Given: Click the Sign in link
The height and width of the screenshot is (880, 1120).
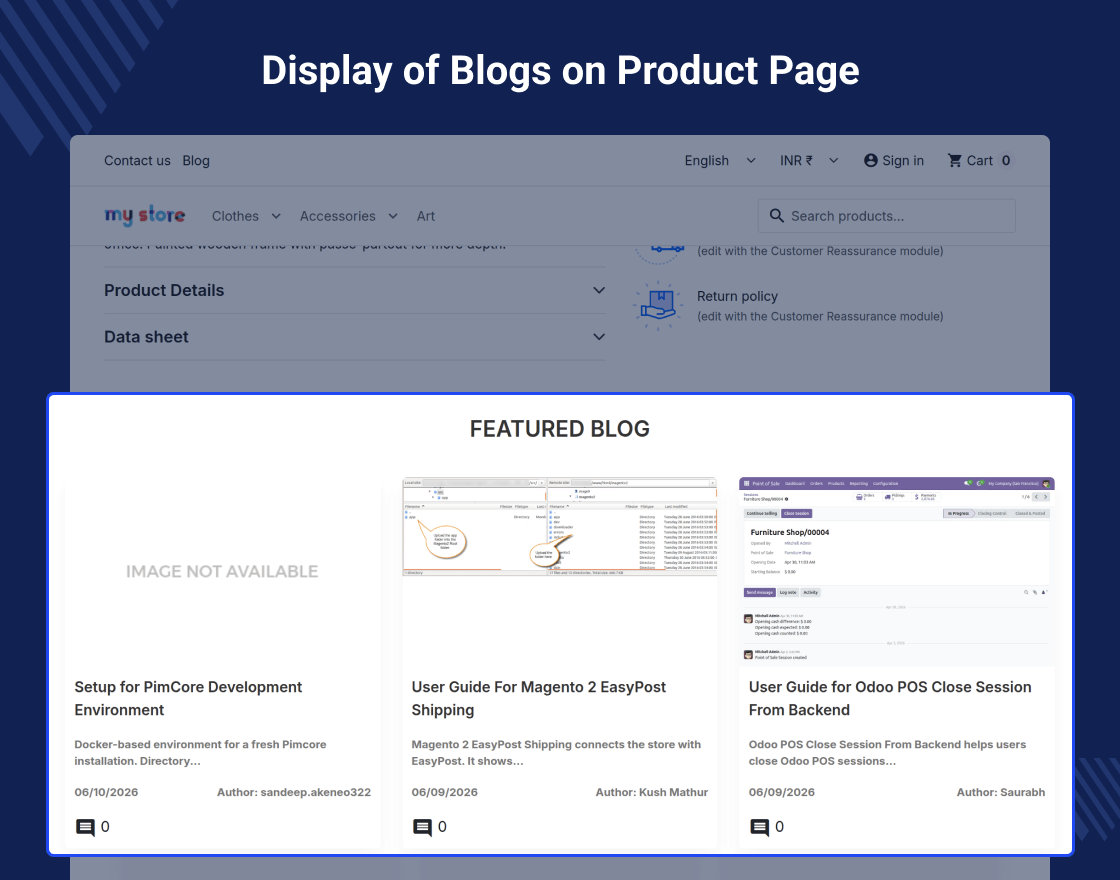Looking at the screenshot, I should coord(903,161).
